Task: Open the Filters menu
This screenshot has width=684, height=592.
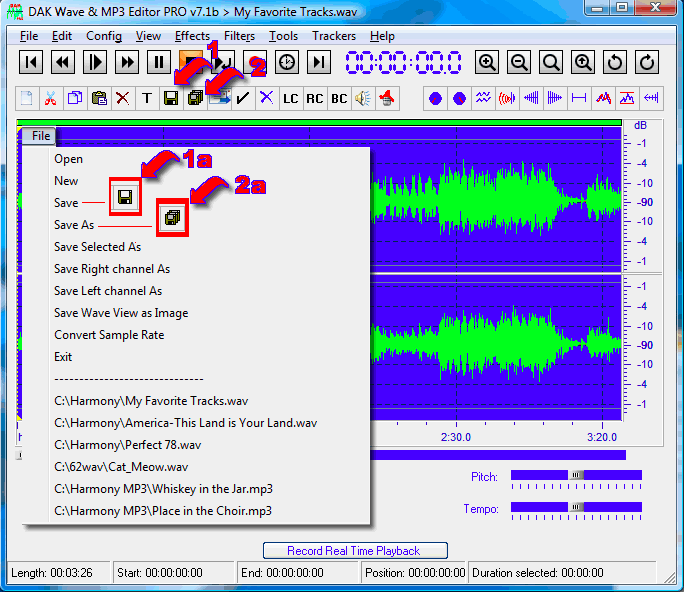Action: 239,36
